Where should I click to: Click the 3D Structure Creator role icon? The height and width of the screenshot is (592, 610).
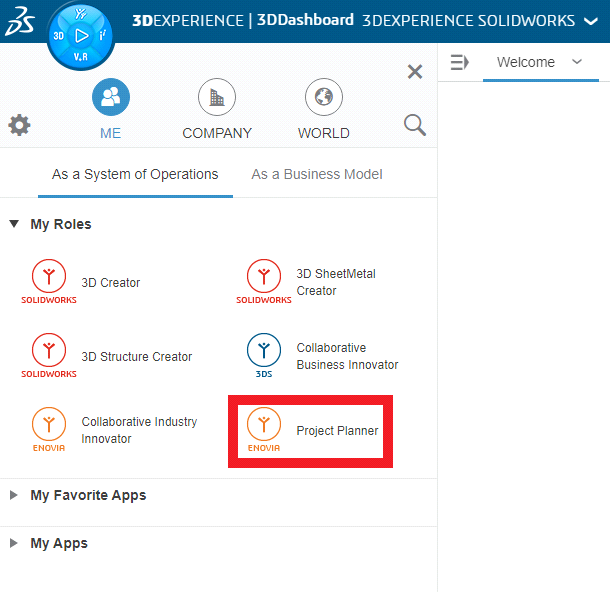click(49, 356)
